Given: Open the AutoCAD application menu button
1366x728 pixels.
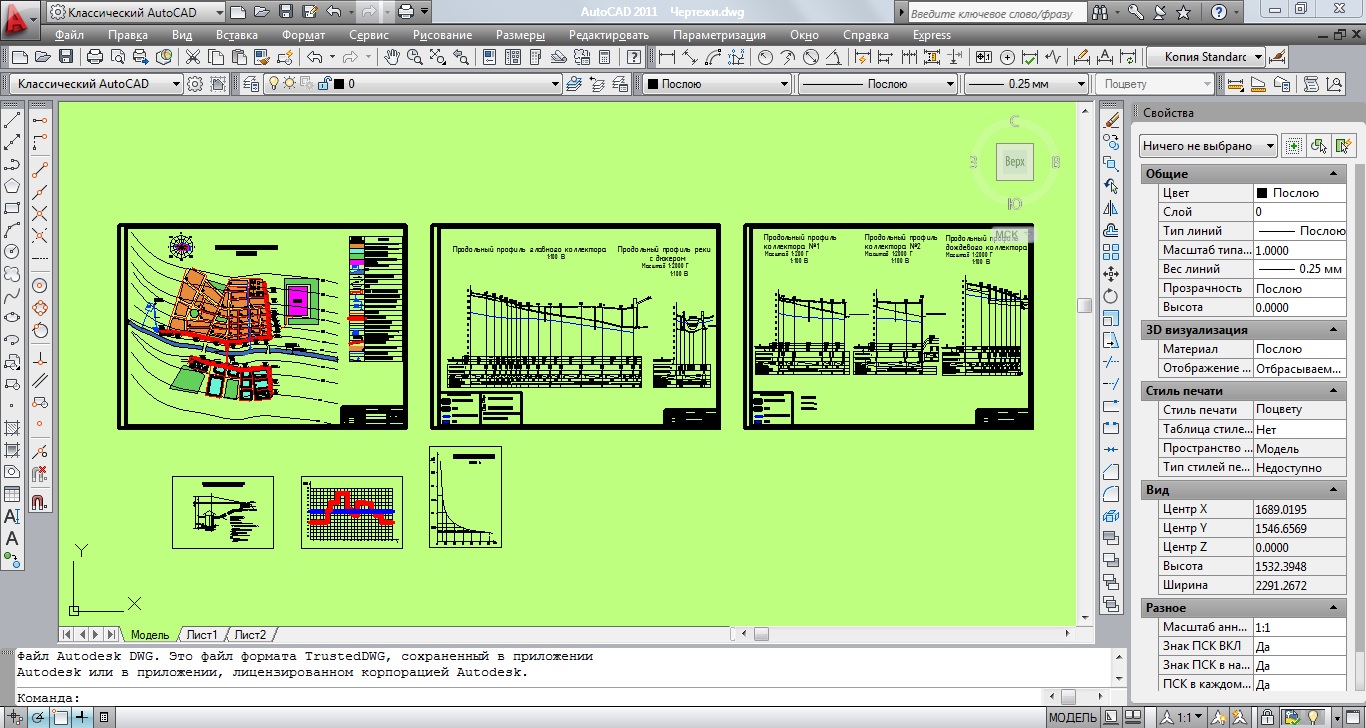Looking at the screenshot, I should pyautogui.click(x=20, y=20).
